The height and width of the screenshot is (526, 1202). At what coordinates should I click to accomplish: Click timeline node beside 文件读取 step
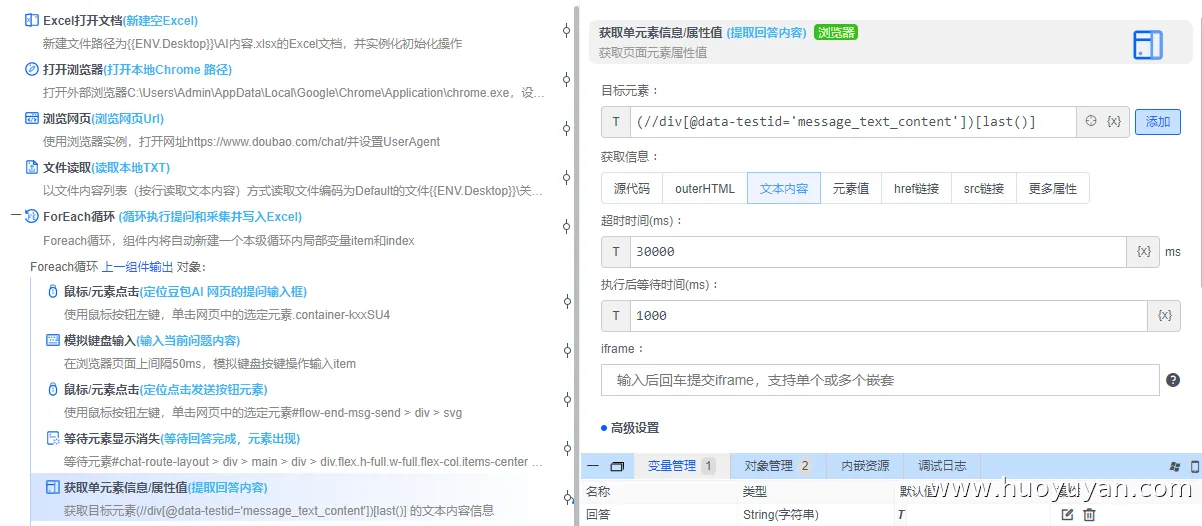(x=567, y=178)
